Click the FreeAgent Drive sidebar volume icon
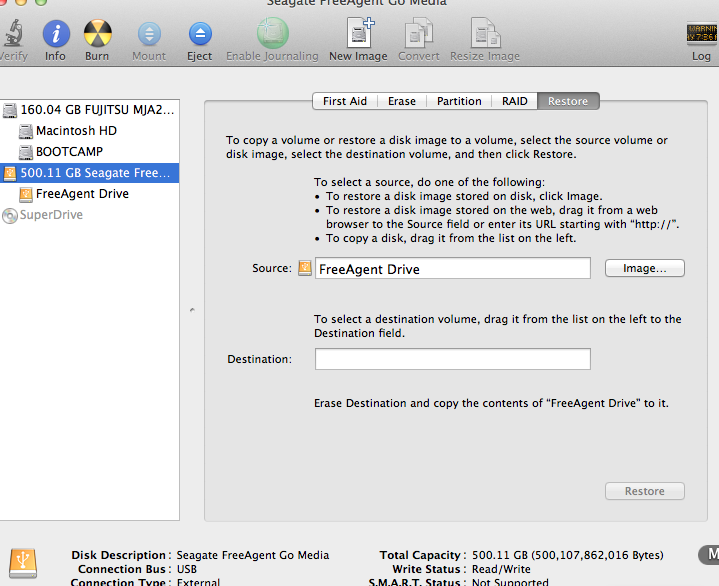719x586 pixels. (x=26, y=194)
